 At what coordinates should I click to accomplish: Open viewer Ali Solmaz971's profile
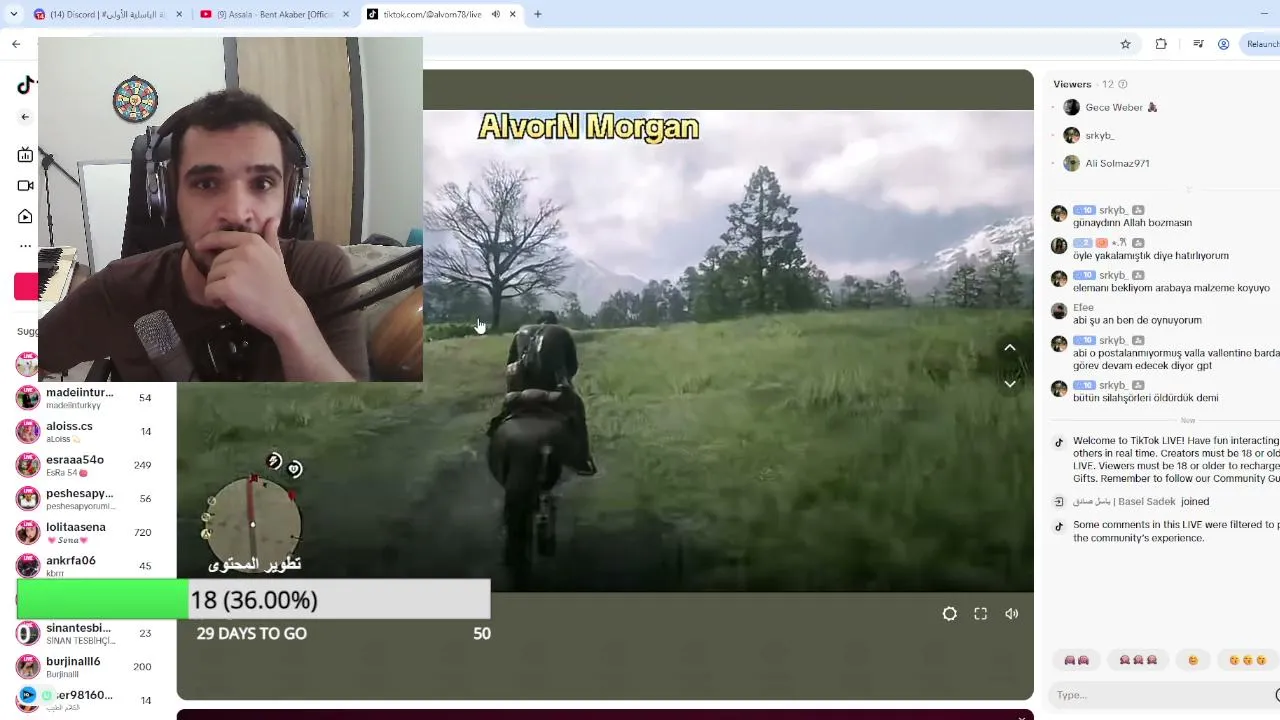[x=1117, y=163]
